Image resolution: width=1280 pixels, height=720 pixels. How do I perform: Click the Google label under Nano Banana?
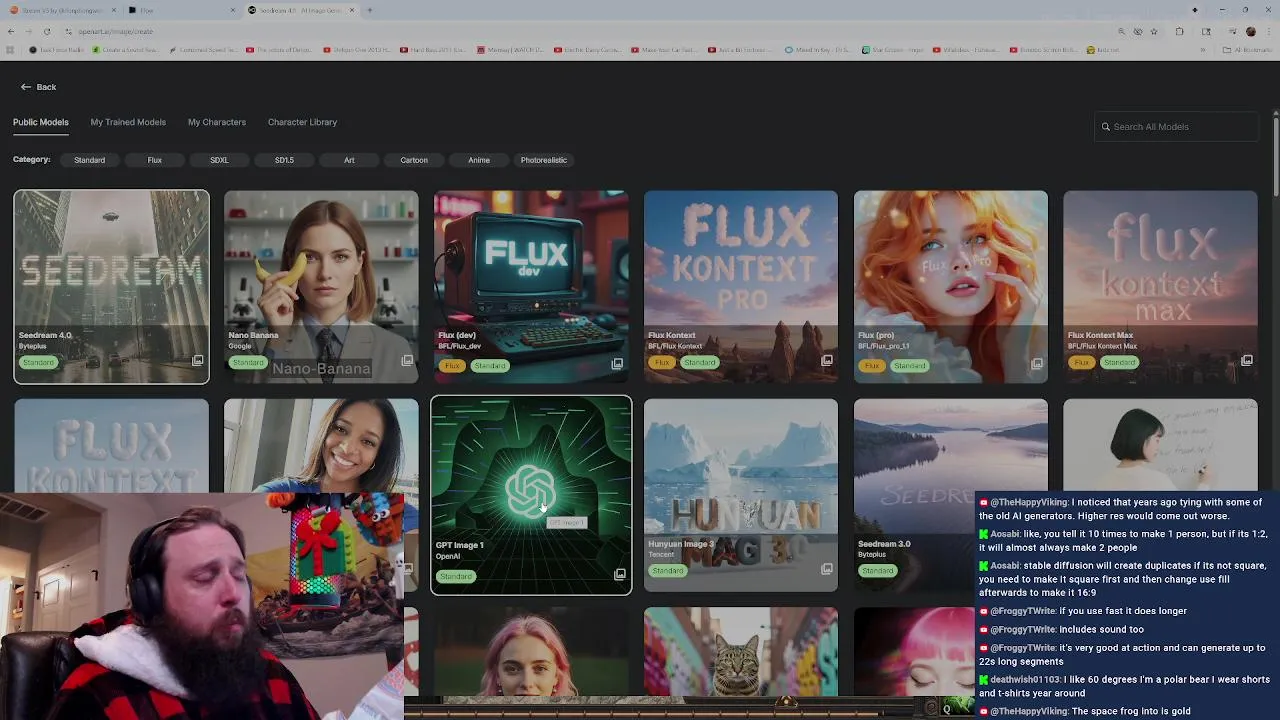240,346
